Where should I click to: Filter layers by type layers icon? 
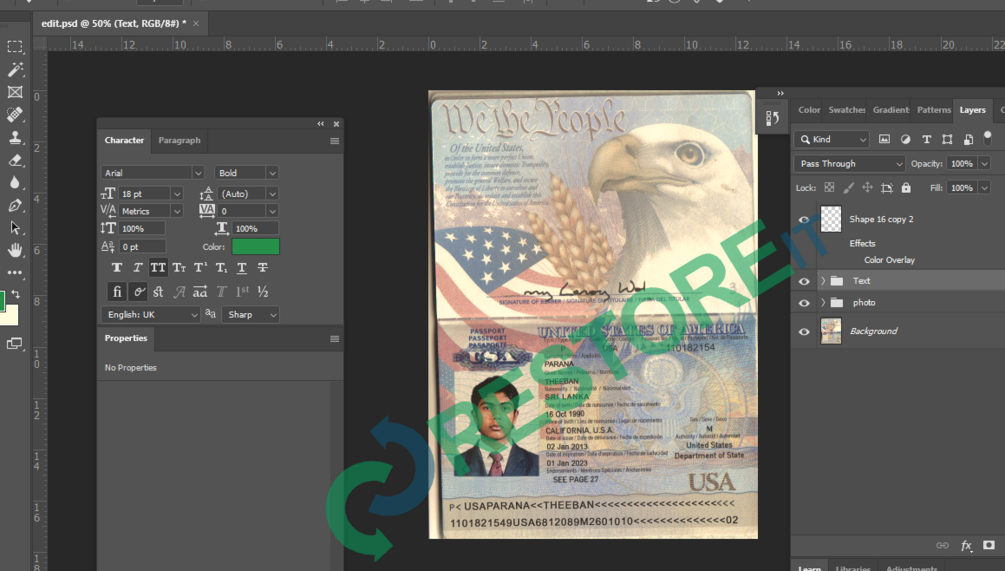coord(926,139)
